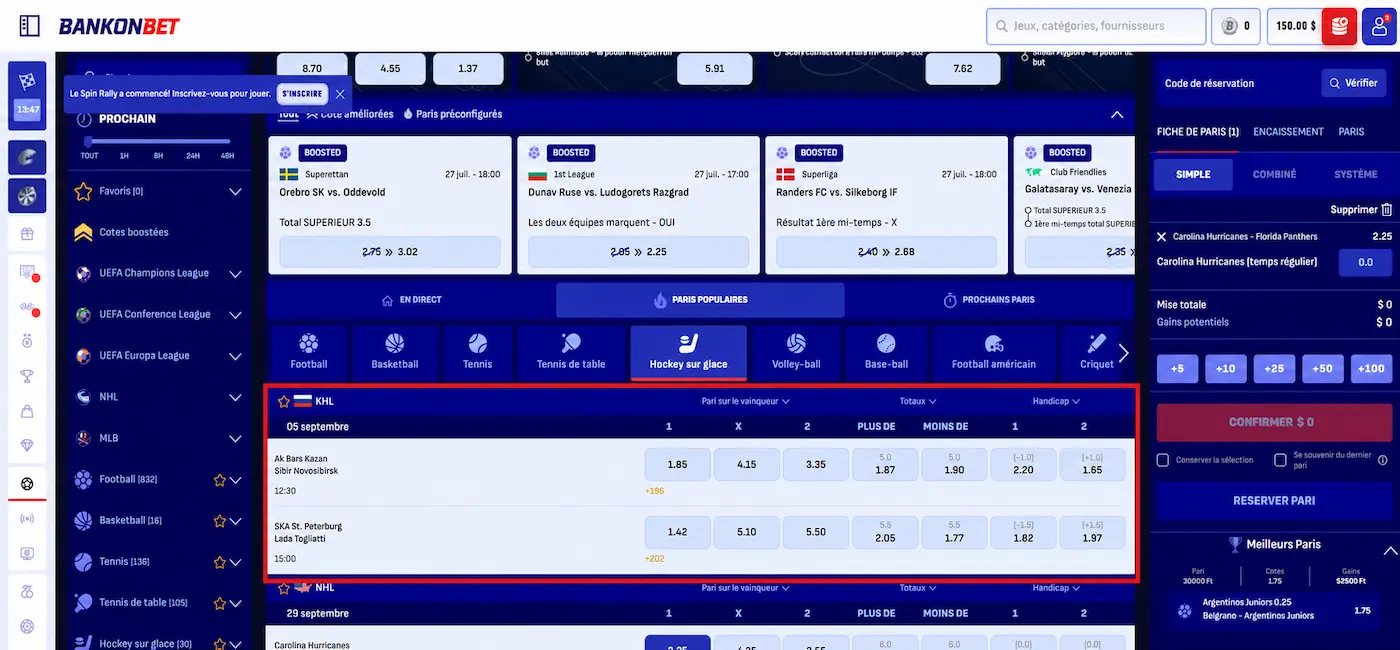The width and height of the screenshot is (1400, 650).
Task: Click the RESERVER PARI button
Action: point(1274,501)
